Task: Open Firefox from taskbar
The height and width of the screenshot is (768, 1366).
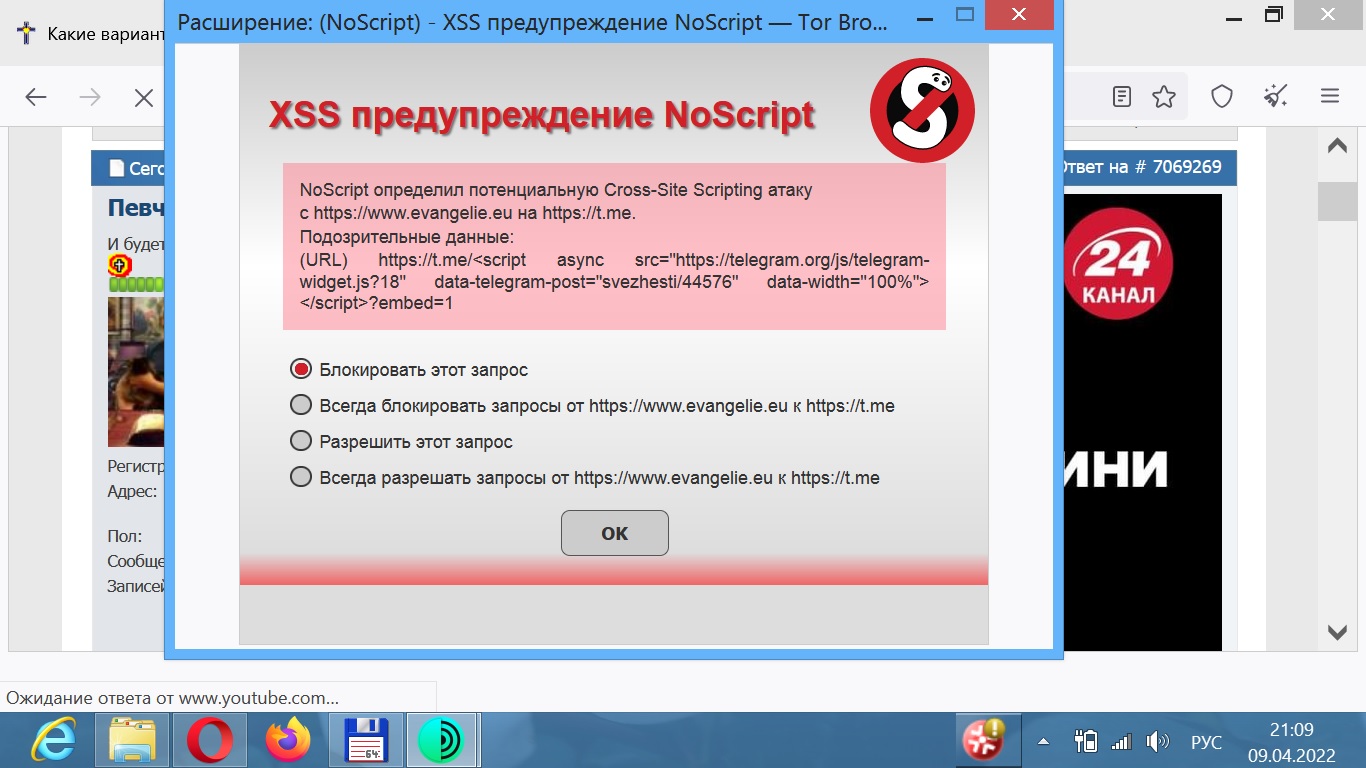Action: click(x=288, y=741)
